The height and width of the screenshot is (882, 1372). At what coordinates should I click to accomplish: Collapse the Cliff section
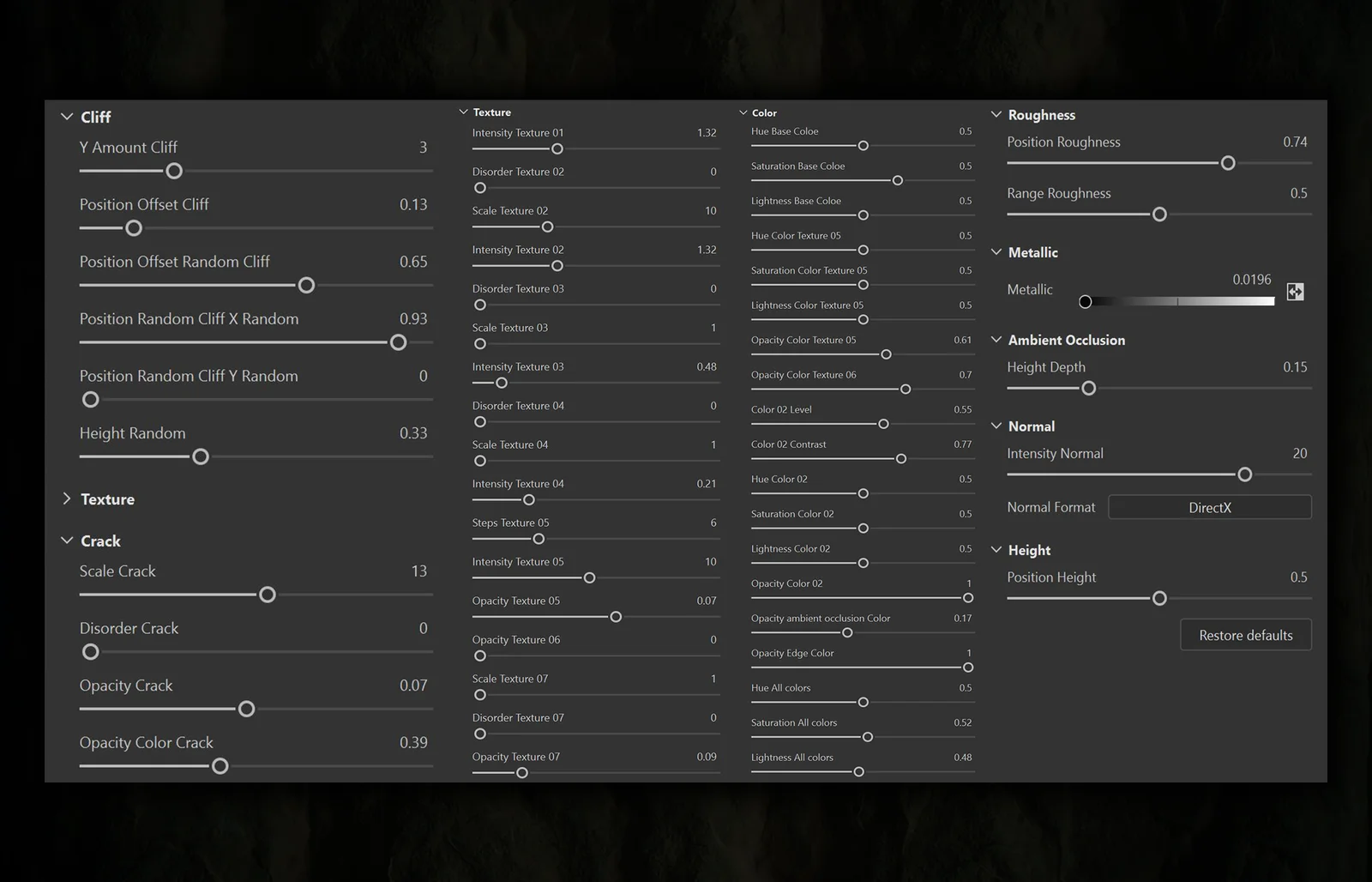pos(67,116)
